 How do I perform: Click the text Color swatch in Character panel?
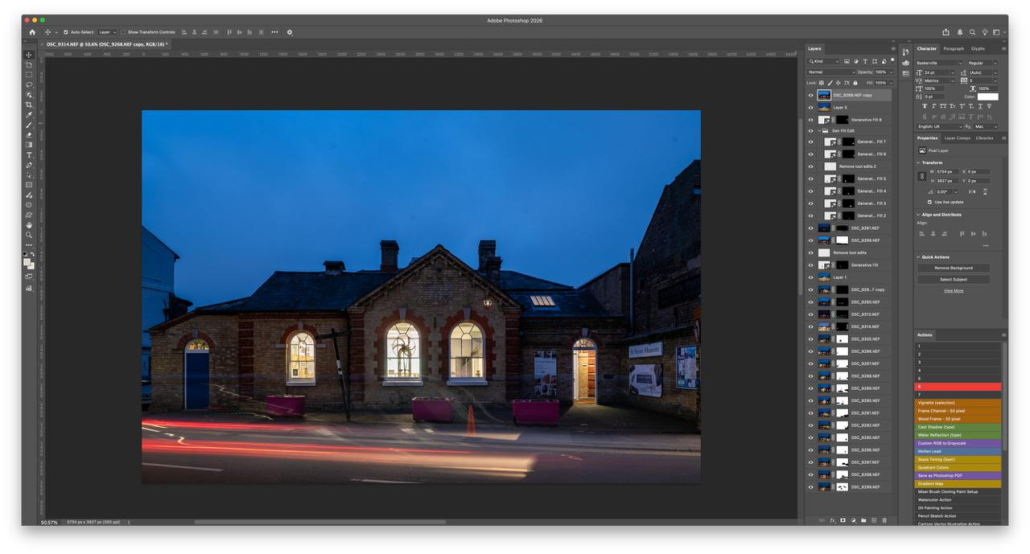[987, 97]
